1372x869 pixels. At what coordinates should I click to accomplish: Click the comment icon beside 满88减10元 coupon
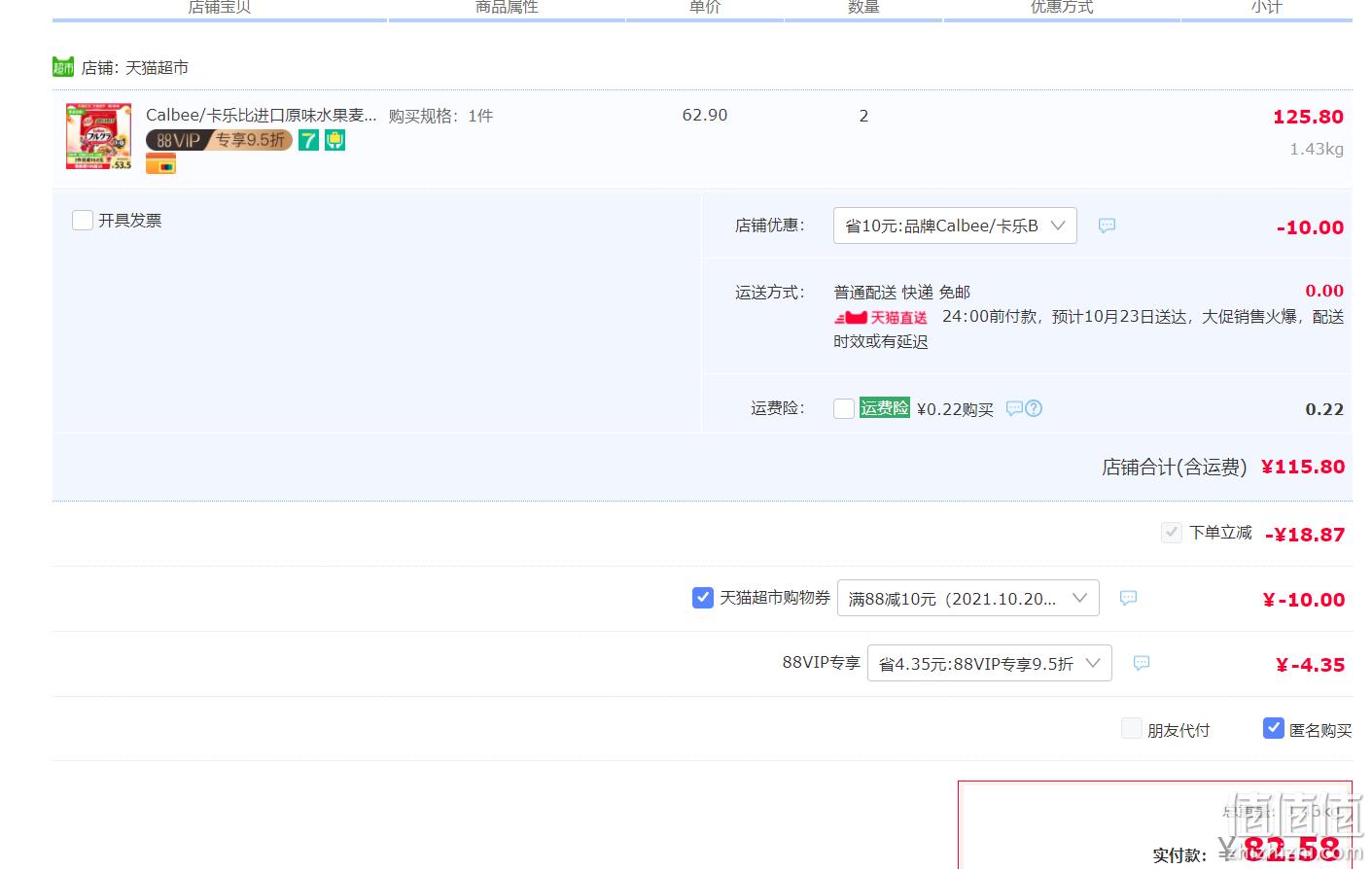tap(1128, 598)
